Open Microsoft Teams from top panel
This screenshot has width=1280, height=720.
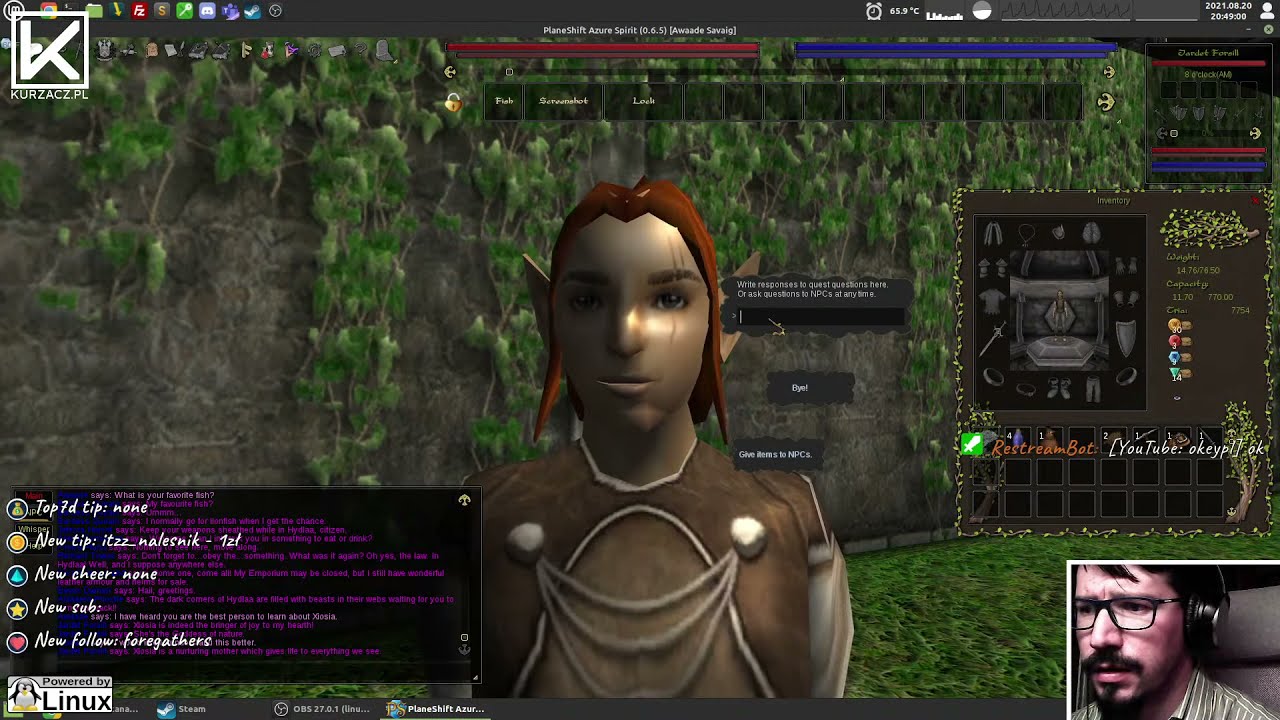(230, 11)
